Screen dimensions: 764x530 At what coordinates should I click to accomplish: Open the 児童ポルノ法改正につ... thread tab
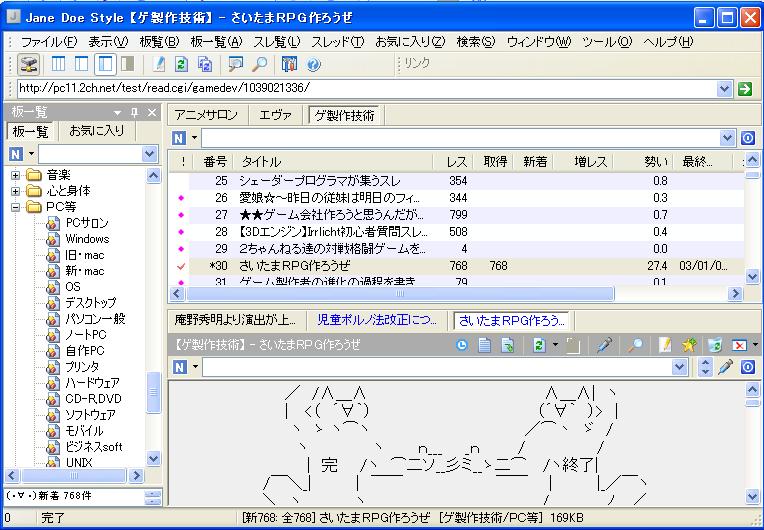(377, 321)
